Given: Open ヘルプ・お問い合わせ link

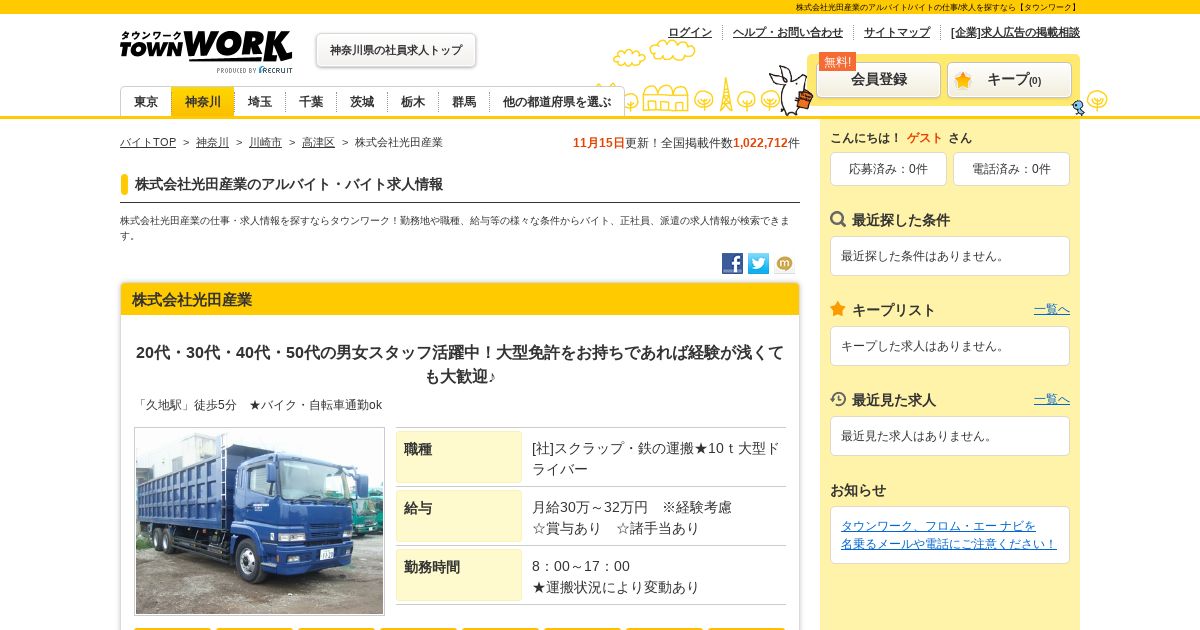Looking at the screenshot, I should click(788, 32).
